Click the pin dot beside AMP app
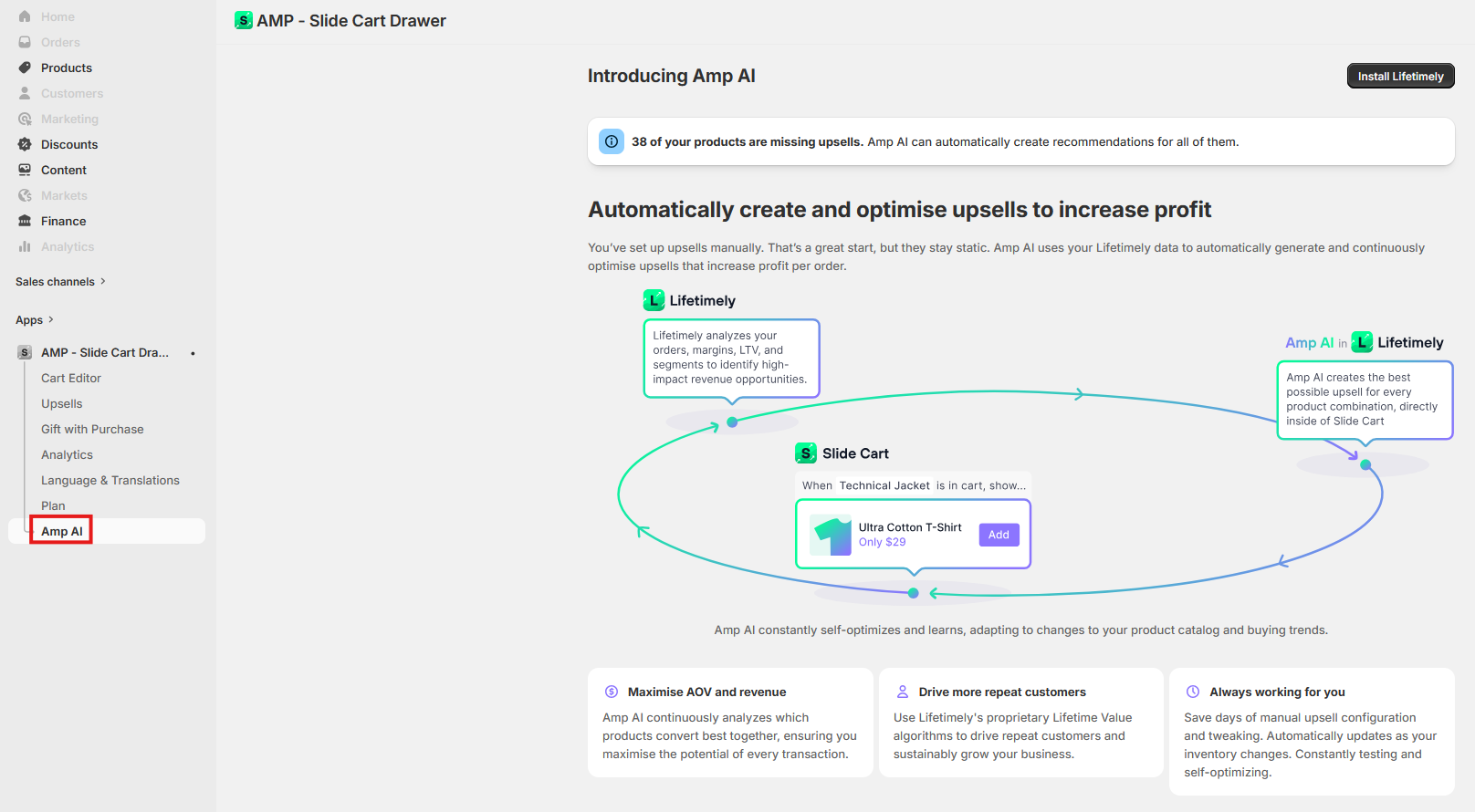This screenshot has width=1475, height=812. point(193,353)
